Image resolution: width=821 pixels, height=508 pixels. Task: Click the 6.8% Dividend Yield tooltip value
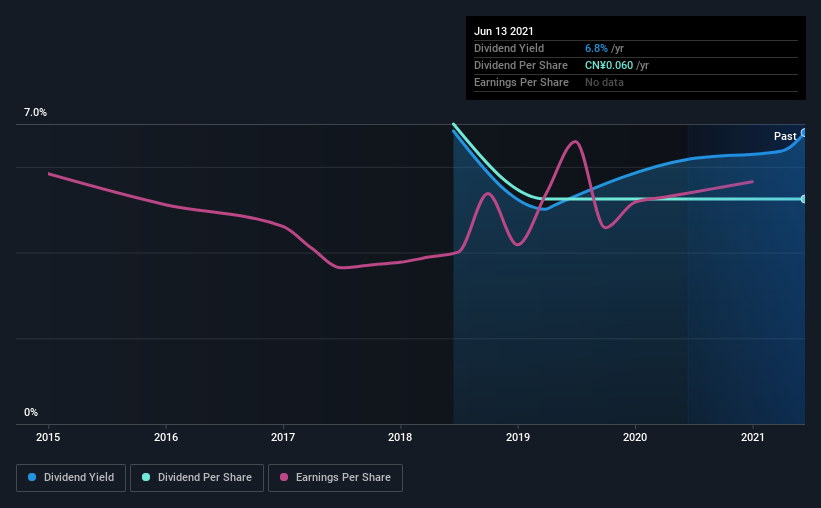click(599, 48)
